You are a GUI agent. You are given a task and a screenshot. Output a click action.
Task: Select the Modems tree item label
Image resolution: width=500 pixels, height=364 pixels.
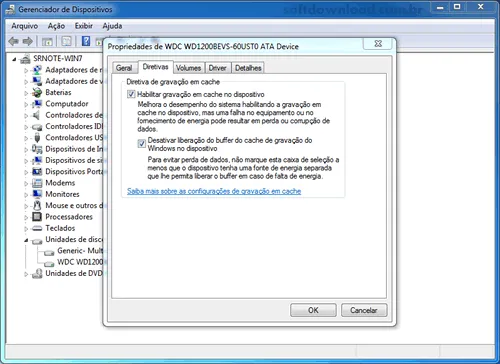click(x=60, y=183)
